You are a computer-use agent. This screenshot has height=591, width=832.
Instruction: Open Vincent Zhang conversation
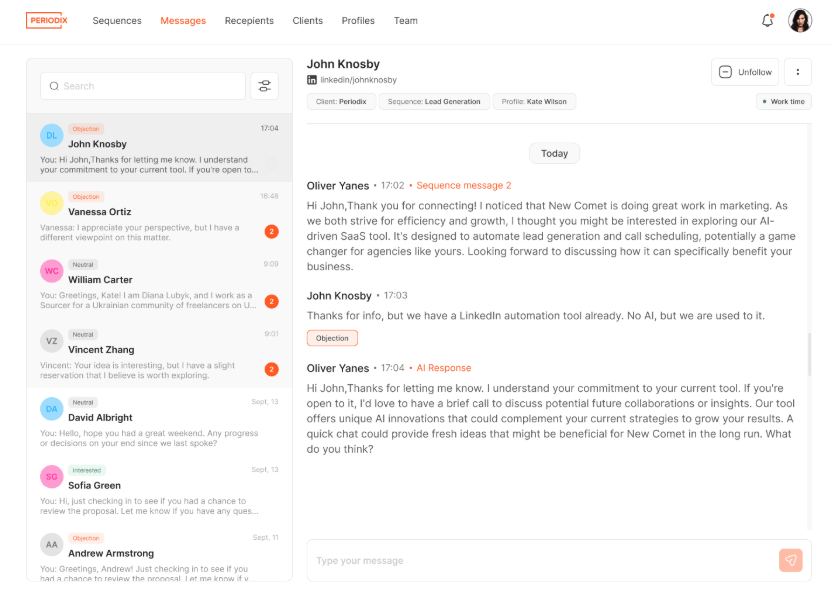pyautogui.click(x=159, y=353)
